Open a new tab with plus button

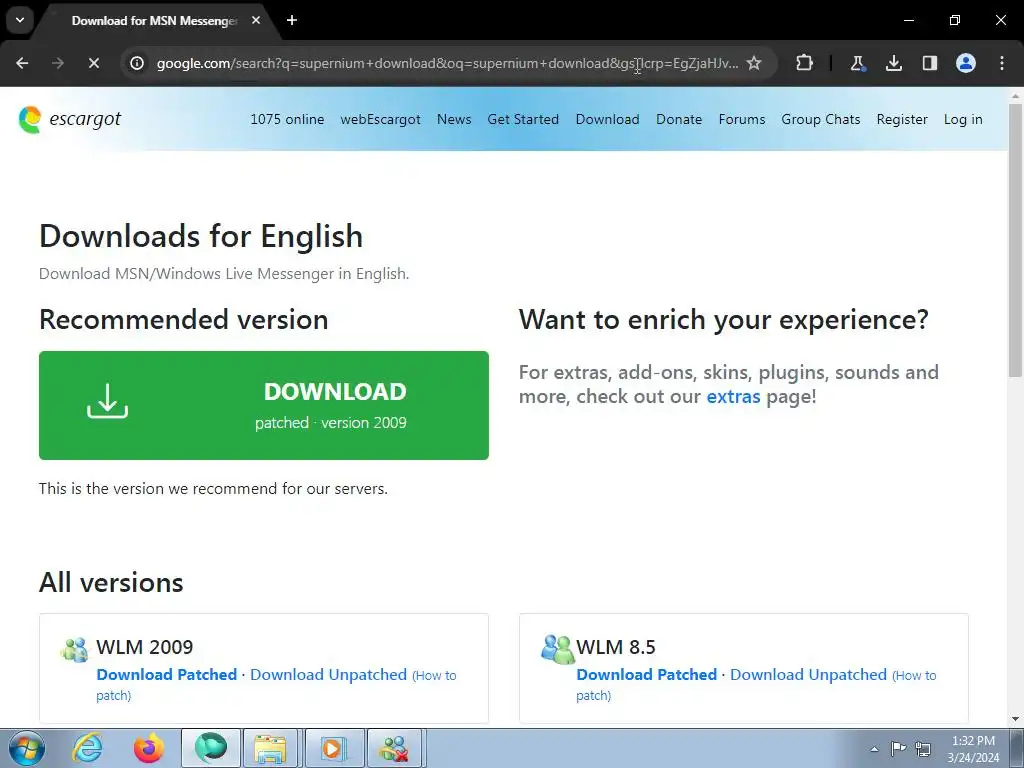click(x=292, y=20)
